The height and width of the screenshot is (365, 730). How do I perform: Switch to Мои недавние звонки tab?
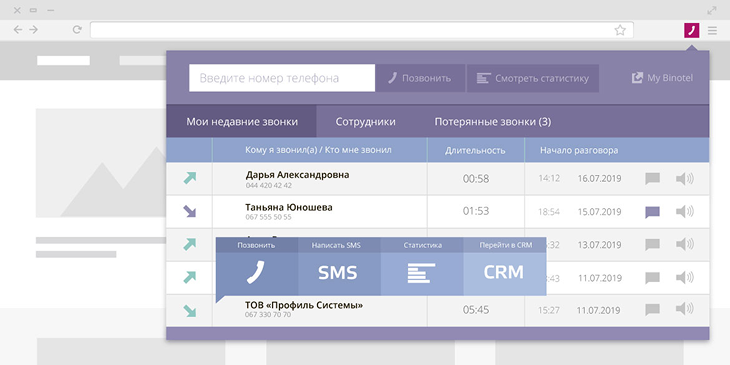pos(242,122)
